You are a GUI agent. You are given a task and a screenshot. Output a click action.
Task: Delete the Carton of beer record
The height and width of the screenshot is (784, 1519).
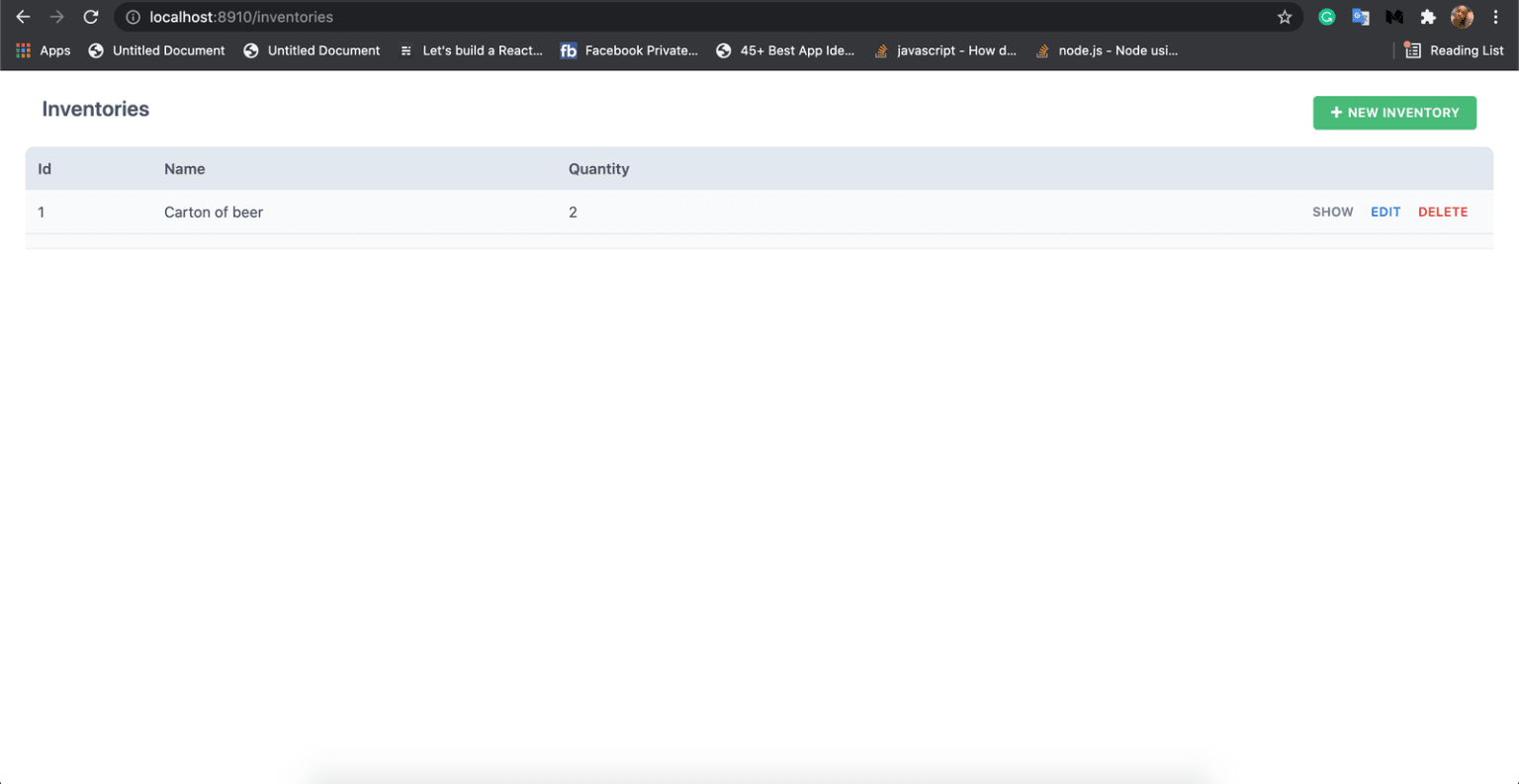(1443, 212)
